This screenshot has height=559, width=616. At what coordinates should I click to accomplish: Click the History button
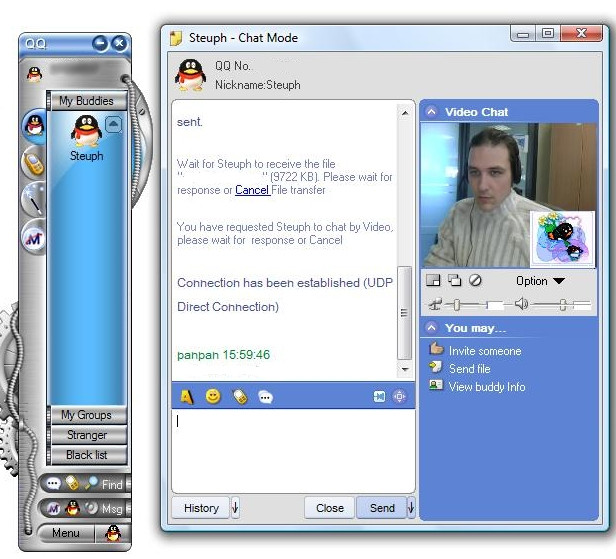(201, 508)
